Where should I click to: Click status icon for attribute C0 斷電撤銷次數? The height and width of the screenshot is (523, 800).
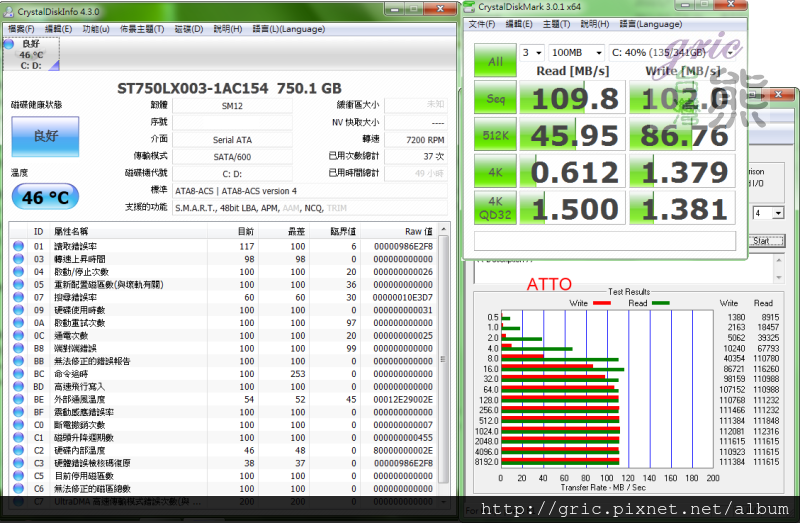(x=18, y=425)
